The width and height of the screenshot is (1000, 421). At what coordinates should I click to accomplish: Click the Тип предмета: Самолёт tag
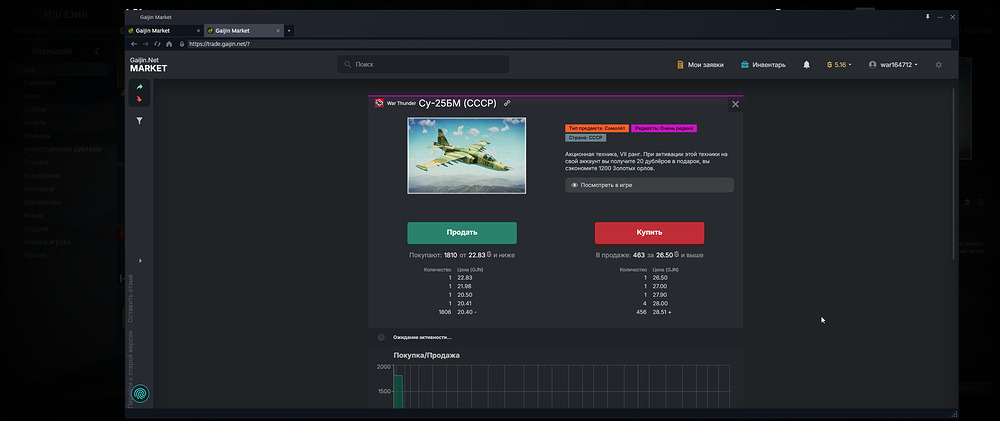[597, 128]
